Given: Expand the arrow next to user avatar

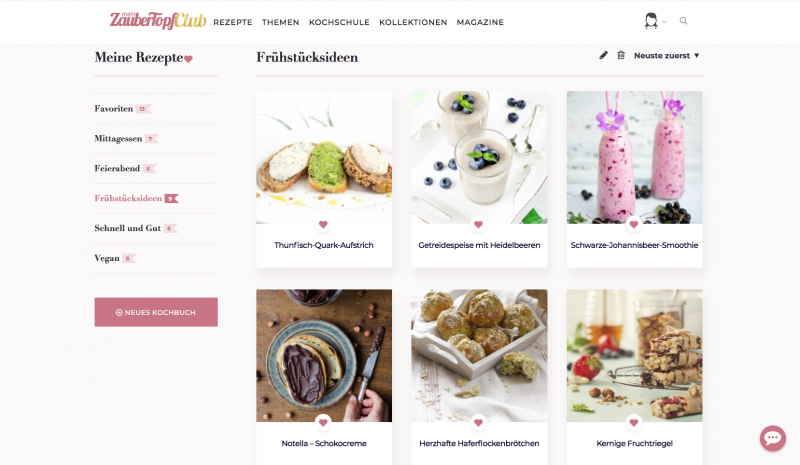Looking at the screenshot, I should tap(664, 22).
